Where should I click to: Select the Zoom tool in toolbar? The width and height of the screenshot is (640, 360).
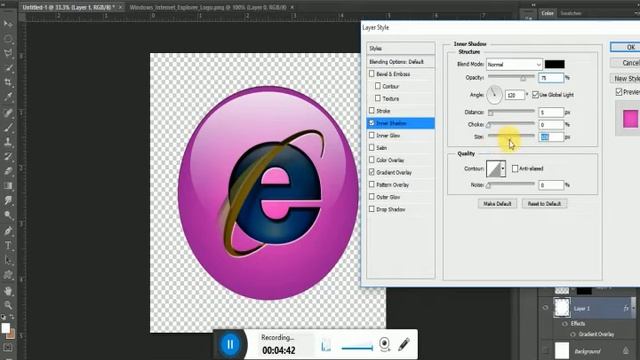click(8, 305)
